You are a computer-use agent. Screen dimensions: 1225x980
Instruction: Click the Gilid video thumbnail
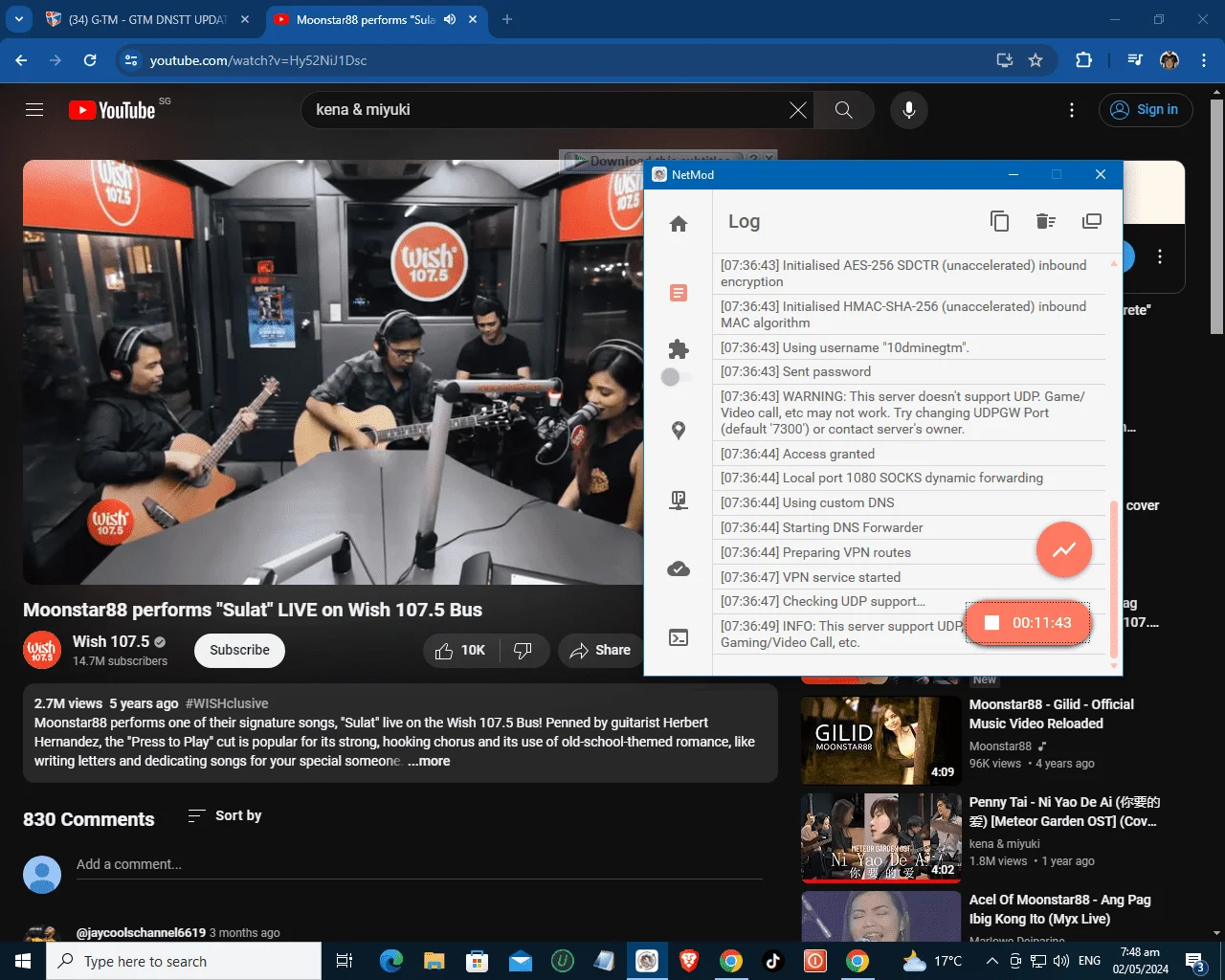(x=881, y=741)
